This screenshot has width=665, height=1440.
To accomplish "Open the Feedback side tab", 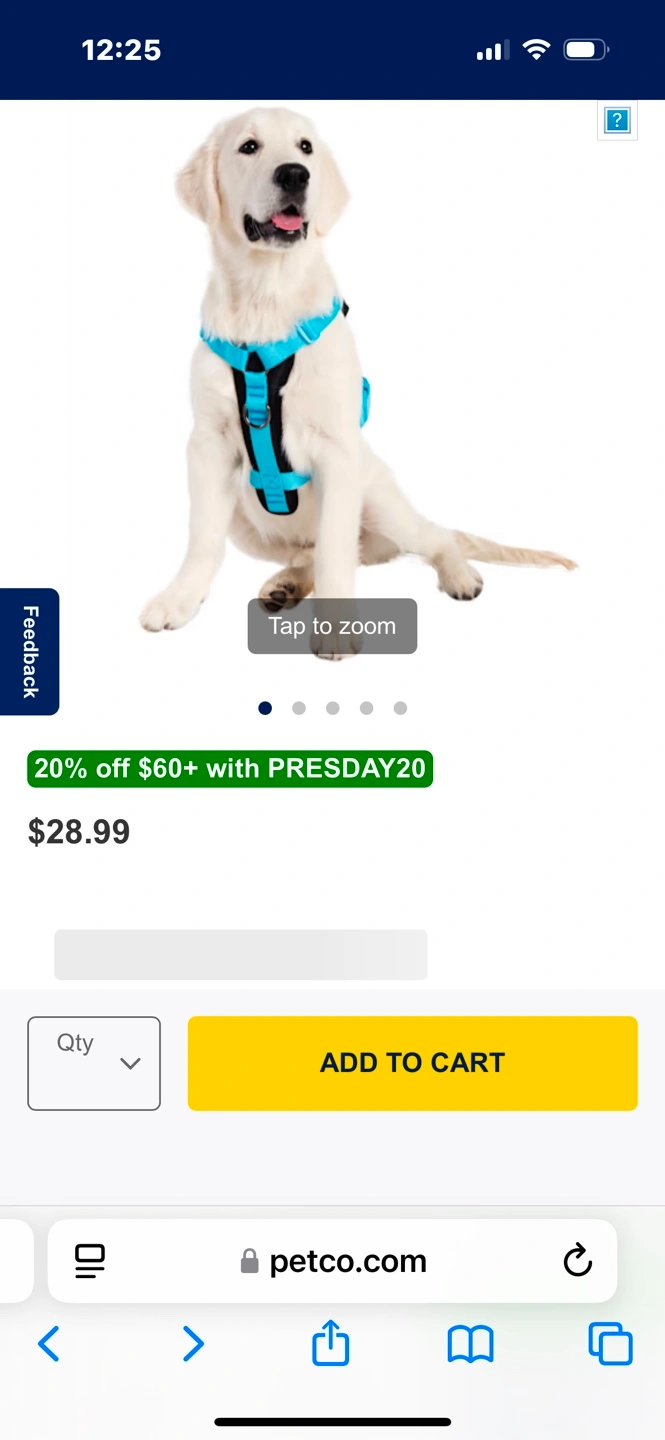I will coord(30,652).
